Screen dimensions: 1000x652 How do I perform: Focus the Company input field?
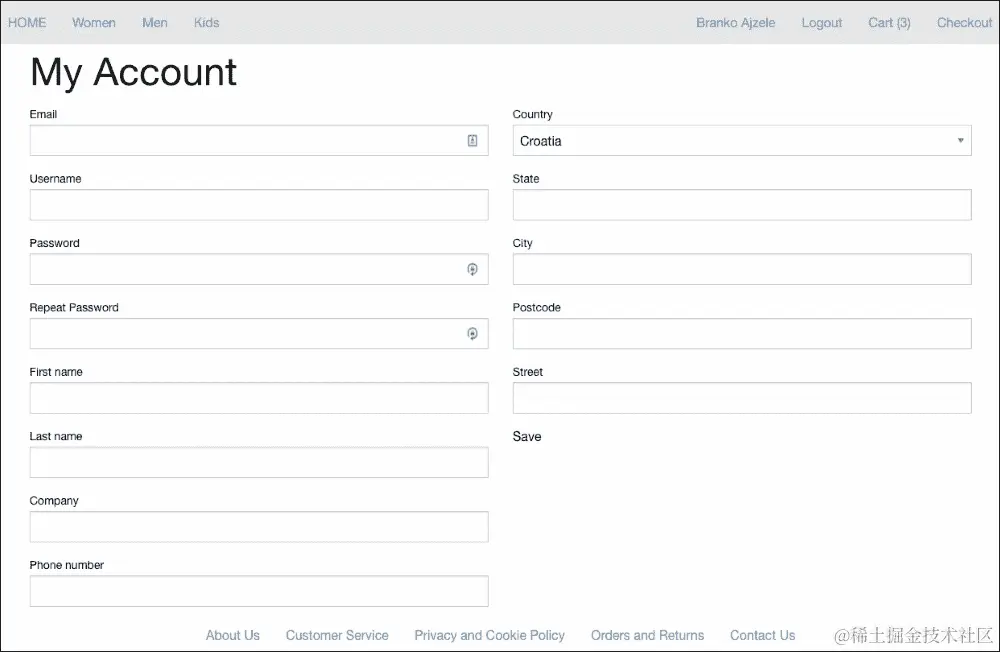point(259,527)
